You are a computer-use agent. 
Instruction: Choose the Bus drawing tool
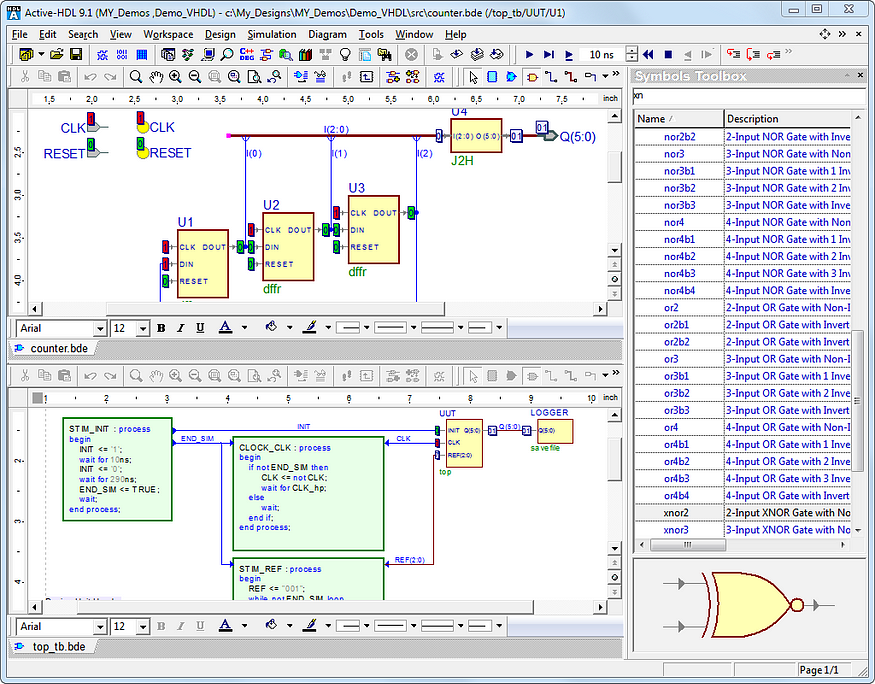(571, 76)
